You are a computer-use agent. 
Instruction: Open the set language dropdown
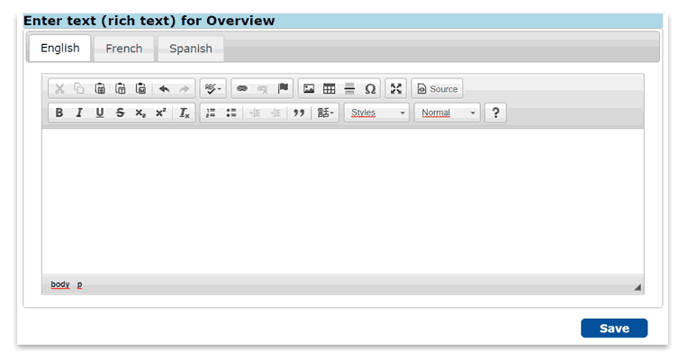[326, 113]
